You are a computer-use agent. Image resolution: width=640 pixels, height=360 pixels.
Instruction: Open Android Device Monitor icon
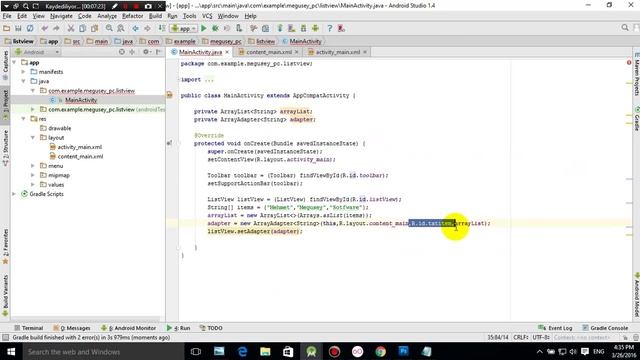click(315, 28)
